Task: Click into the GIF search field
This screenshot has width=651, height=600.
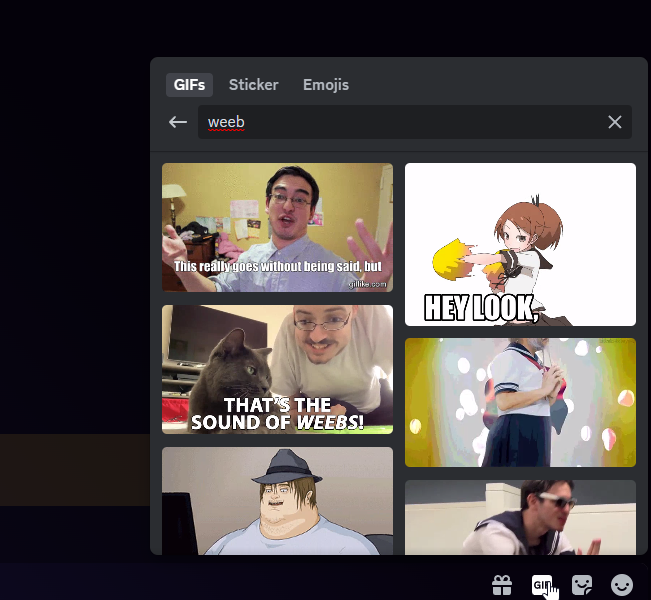Action: pyautogui.click(x=400, y=122)
